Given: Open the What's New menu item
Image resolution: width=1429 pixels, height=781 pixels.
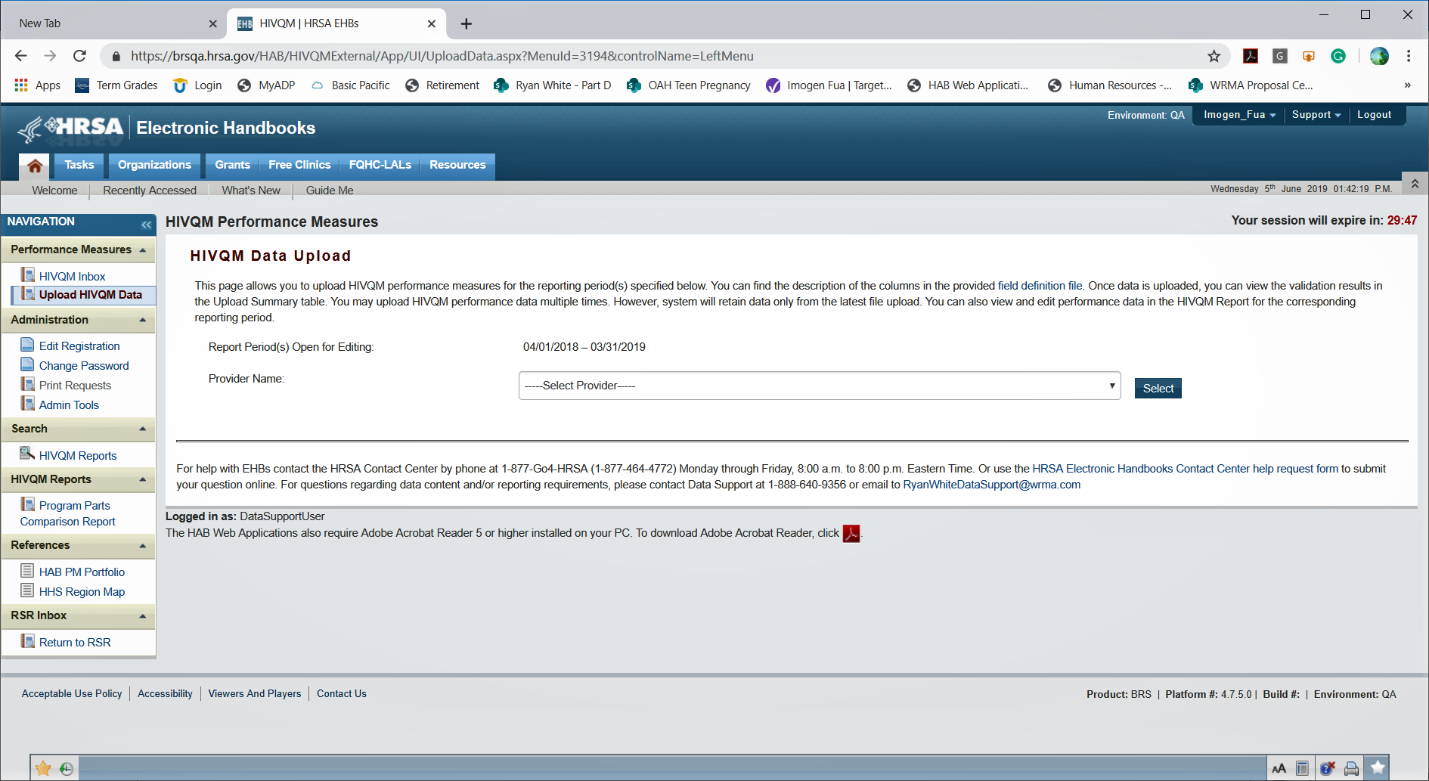Looking at the screenshot, I should pyautogui.click(x=251, y=191).
